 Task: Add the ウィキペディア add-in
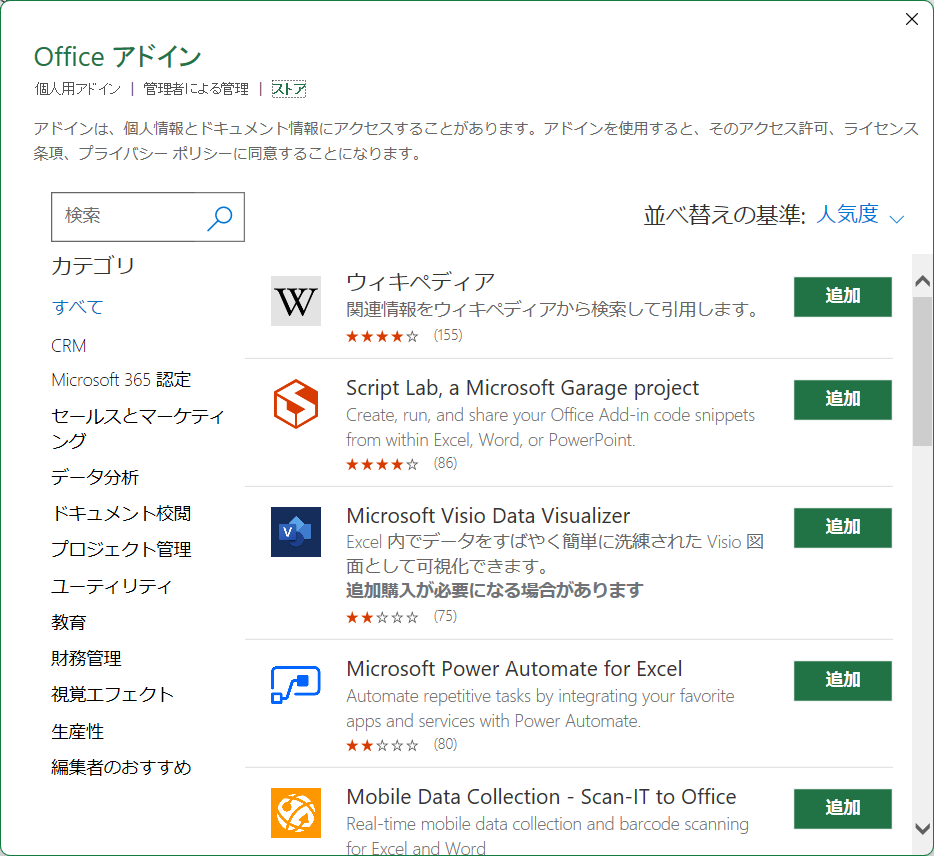tap(842, 297)
